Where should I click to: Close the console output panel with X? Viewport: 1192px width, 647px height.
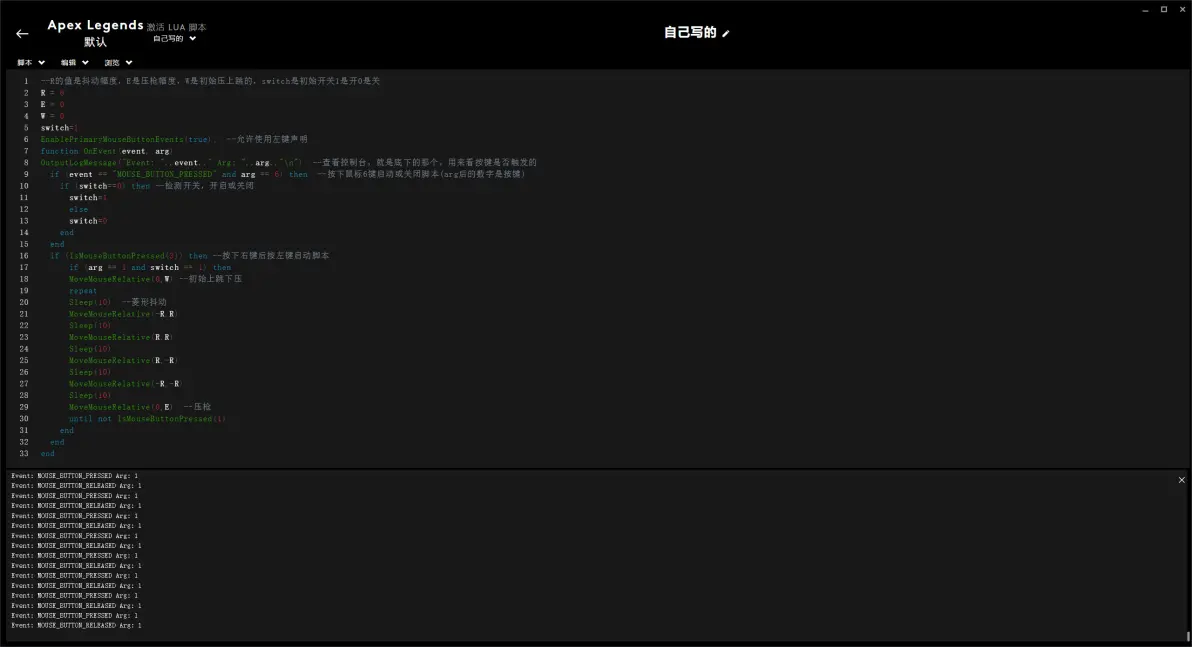point(1181,480)
